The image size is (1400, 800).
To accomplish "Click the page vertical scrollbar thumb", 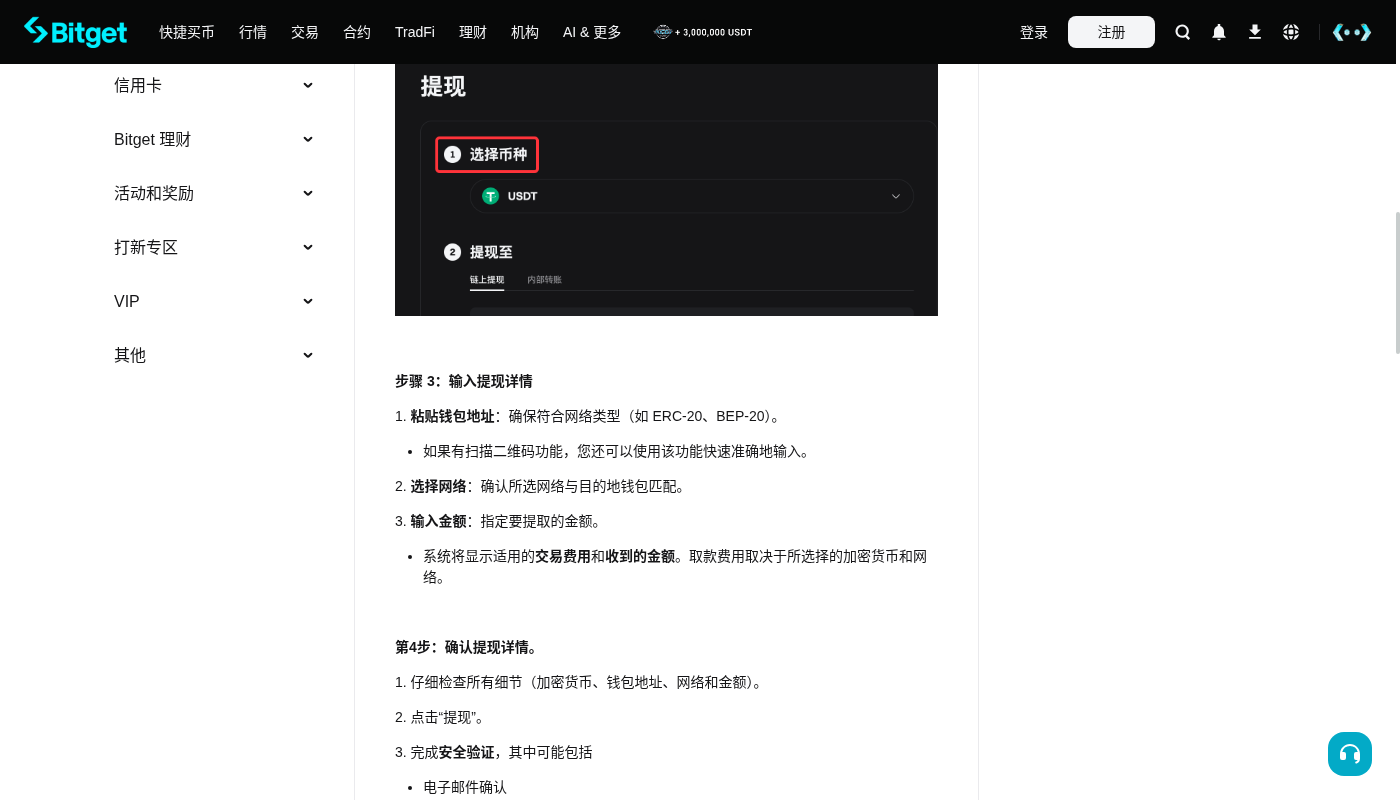I will pos(1398,283).
